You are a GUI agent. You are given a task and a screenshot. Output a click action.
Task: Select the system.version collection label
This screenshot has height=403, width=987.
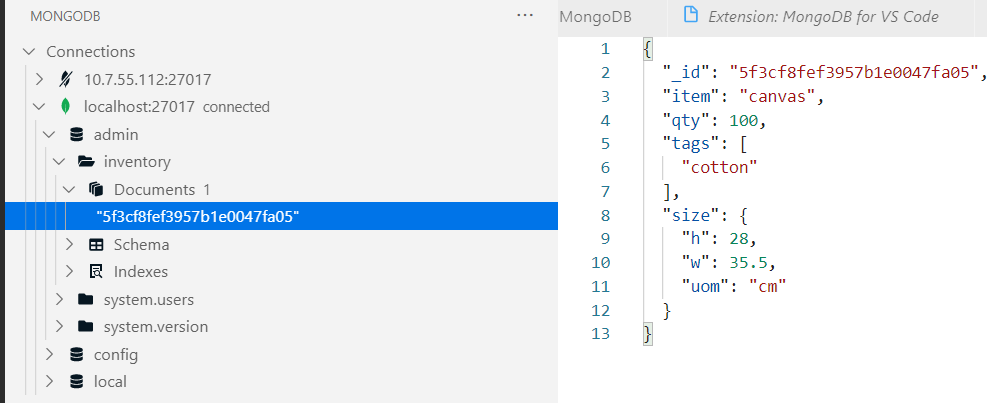click(156, 327)
